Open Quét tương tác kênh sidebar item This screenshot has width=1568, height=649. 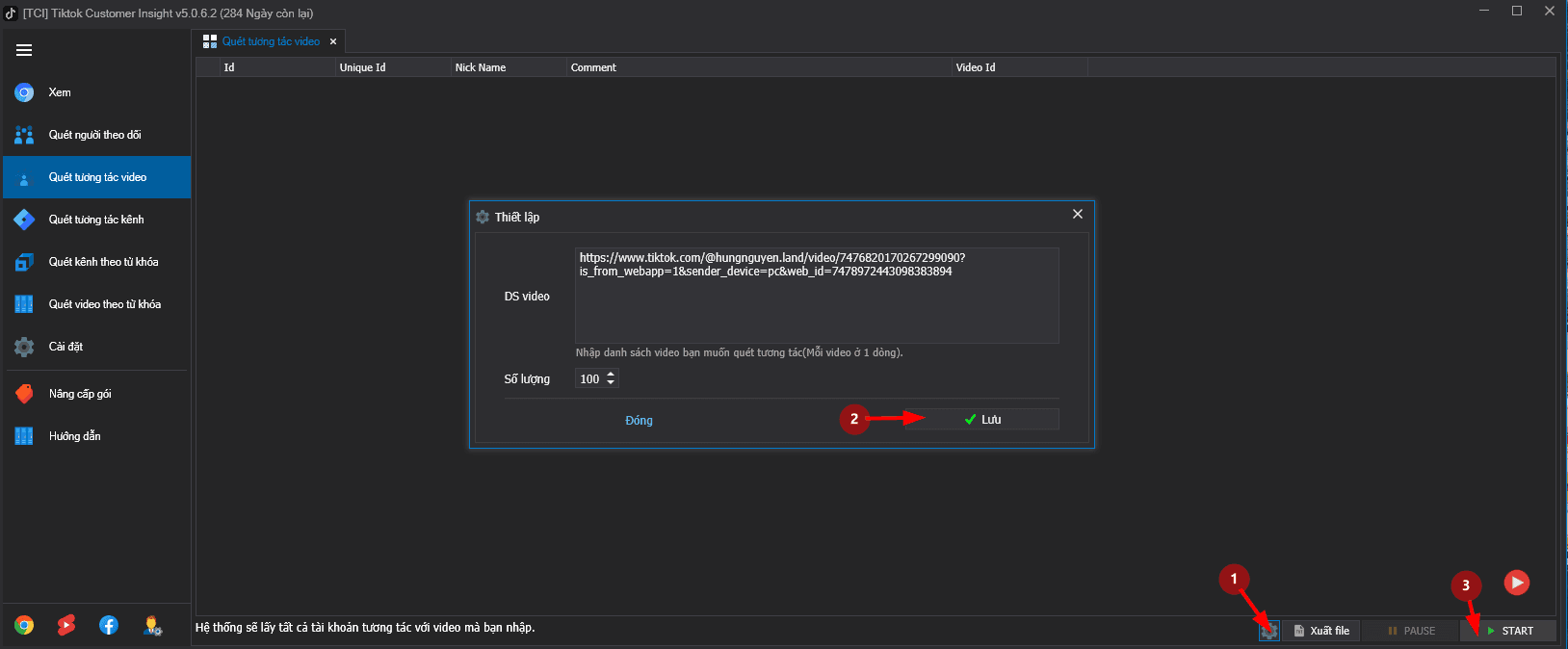[97, 220]
